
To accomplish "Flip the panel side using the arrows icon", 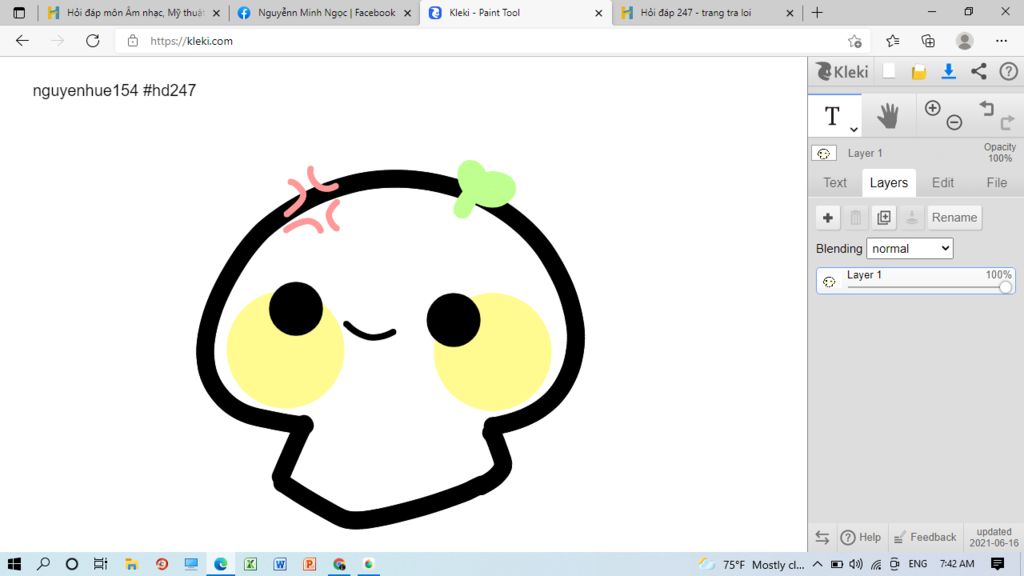I will coord(822,537).
